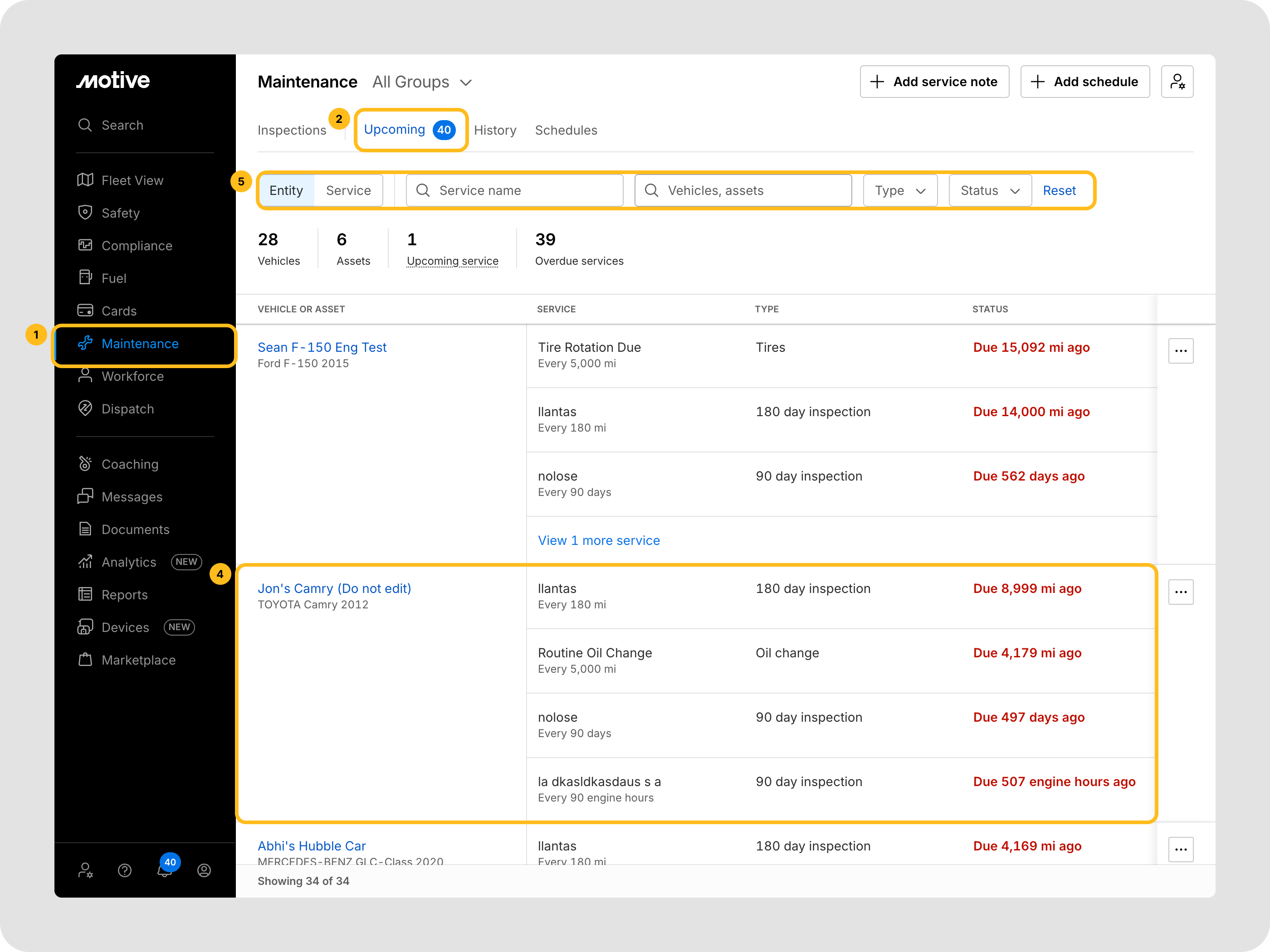1270x952 pixels.
Task: Open more options for Sean F-150 Eng Test
Action: pyautogui.click(x=1181, y=350)
